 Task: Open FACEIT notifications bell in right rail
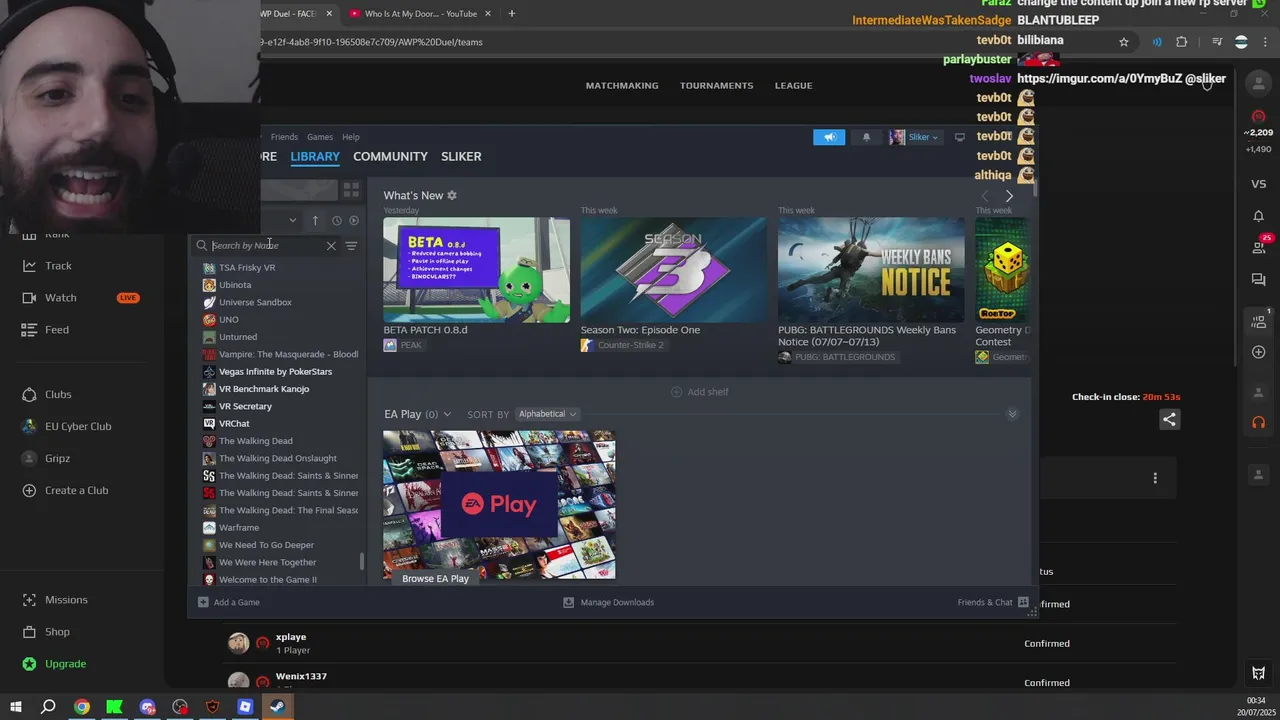tap(1259, 216)
